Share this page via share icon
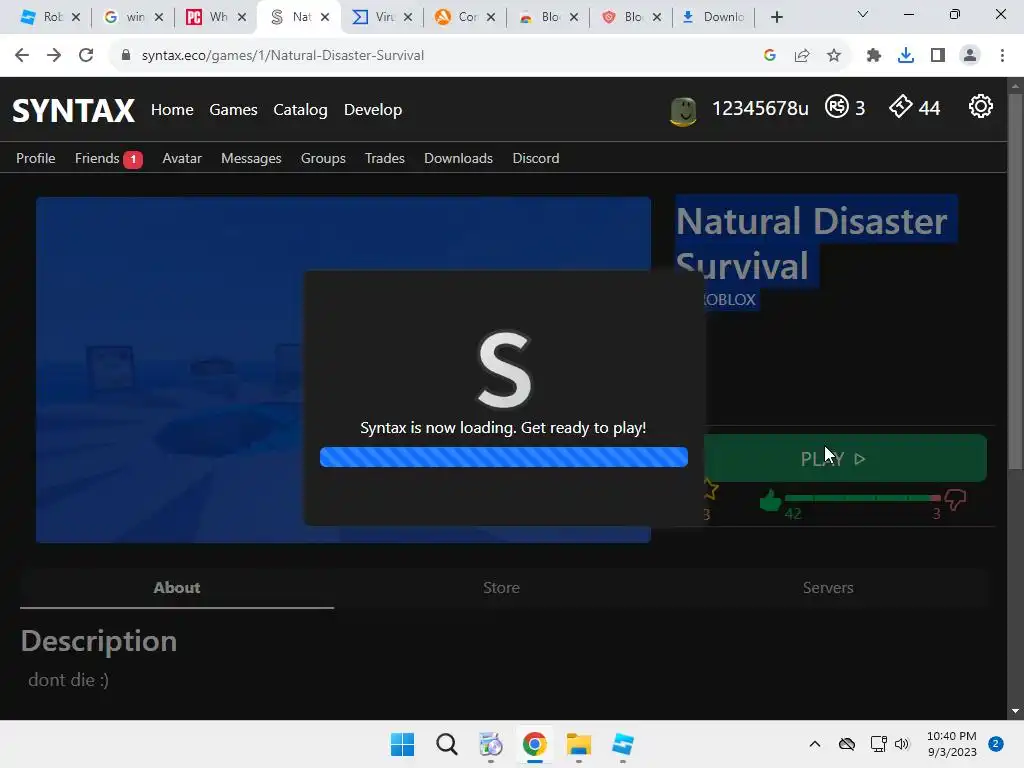The image size is (1024, 768). pos(802,56)
